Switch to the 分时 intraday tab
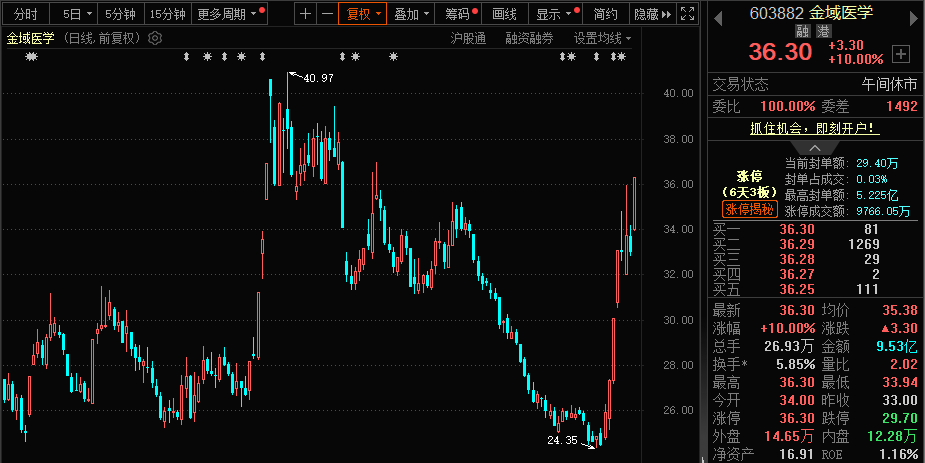This screenshot has height=463, width=925. click(x=25, y=14)
